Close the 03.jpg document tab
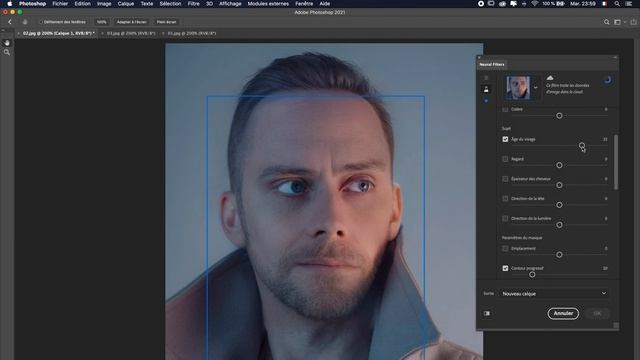 coord(102,33)
